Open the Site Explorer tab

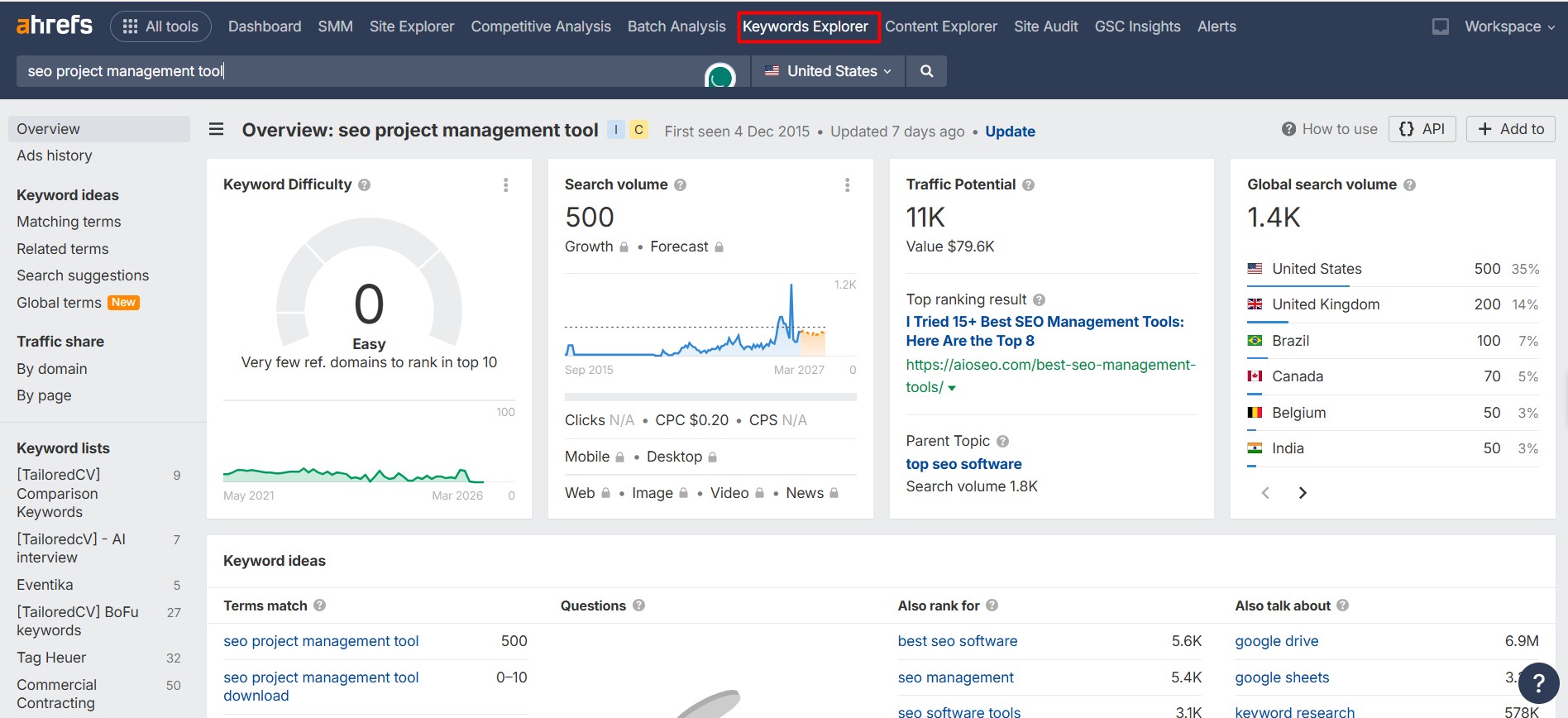click(x=412, y=26)
